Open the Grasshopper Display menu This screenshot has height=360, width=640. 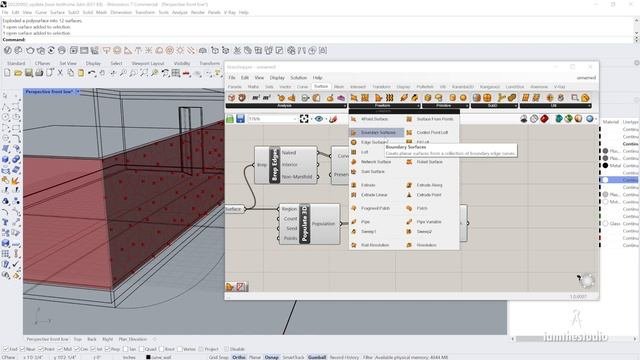277,78
